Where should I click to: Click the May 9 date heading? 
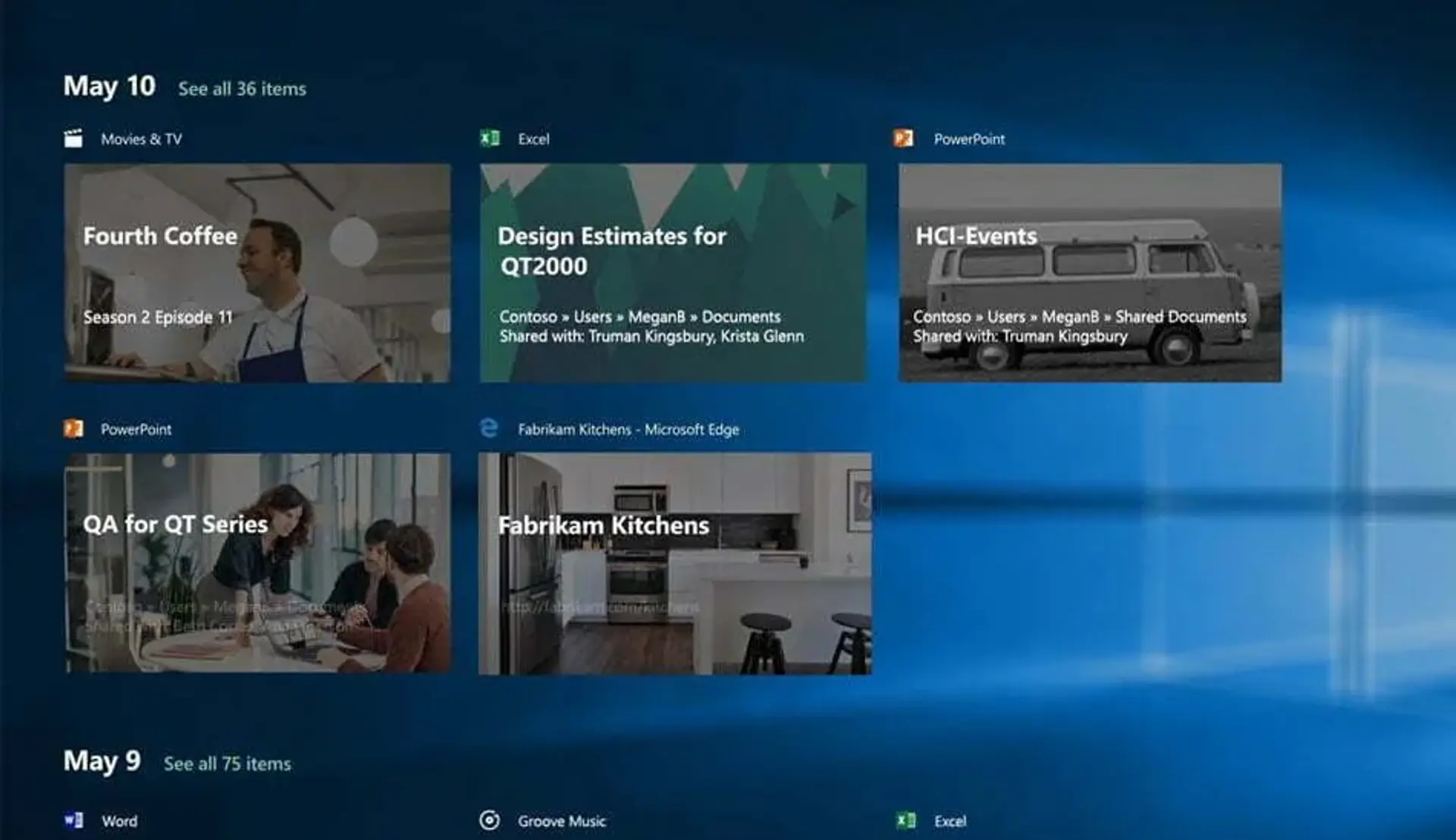102,761
